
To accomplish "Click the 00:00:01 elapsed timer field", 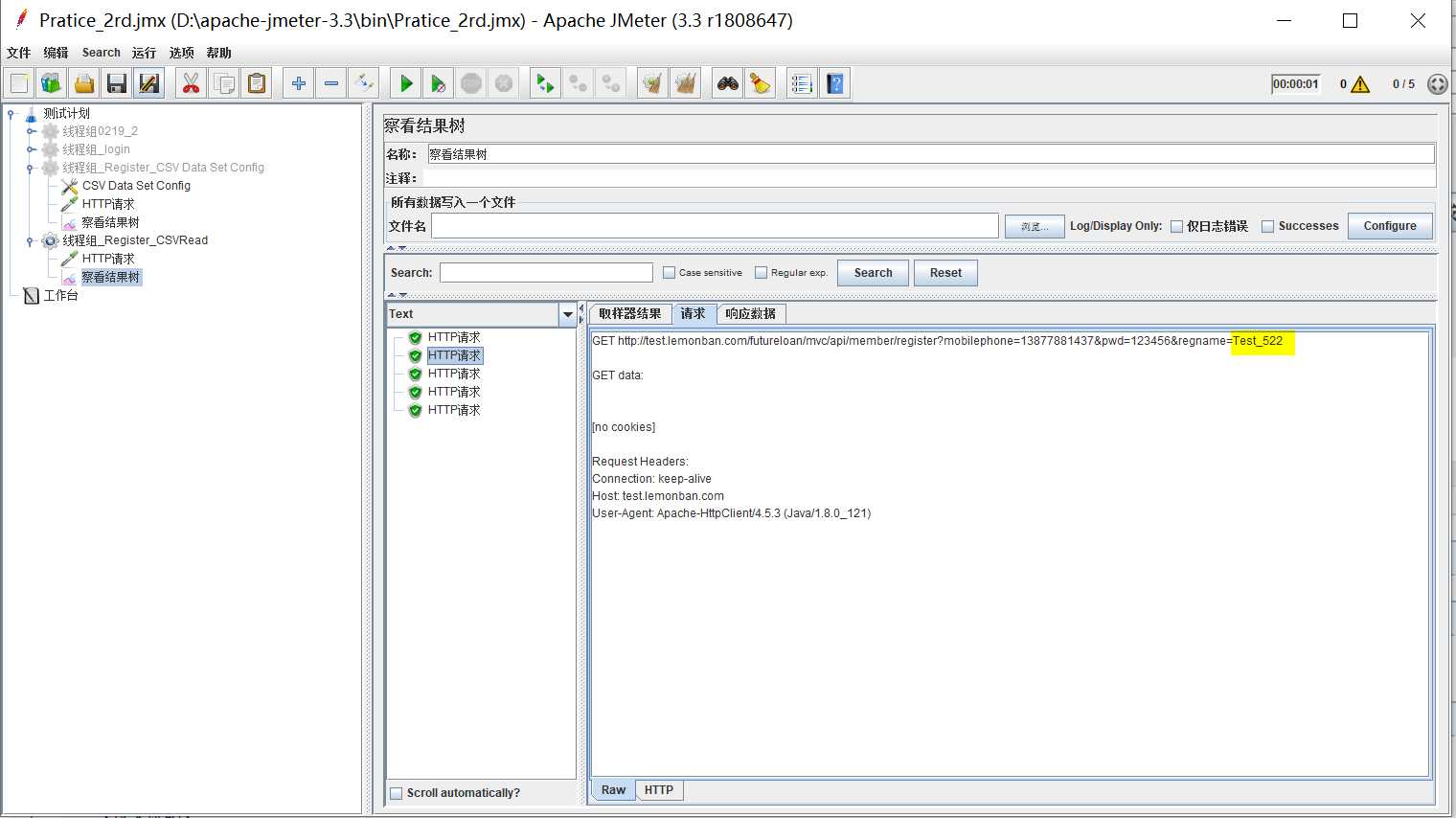I will point(1295,84).
